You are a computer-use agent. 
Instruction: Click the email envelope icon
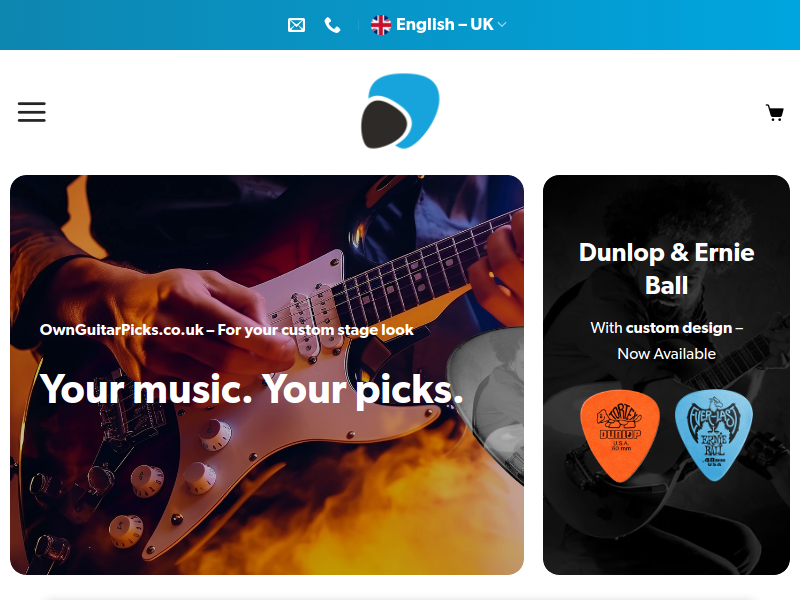(x=296, y=25)
